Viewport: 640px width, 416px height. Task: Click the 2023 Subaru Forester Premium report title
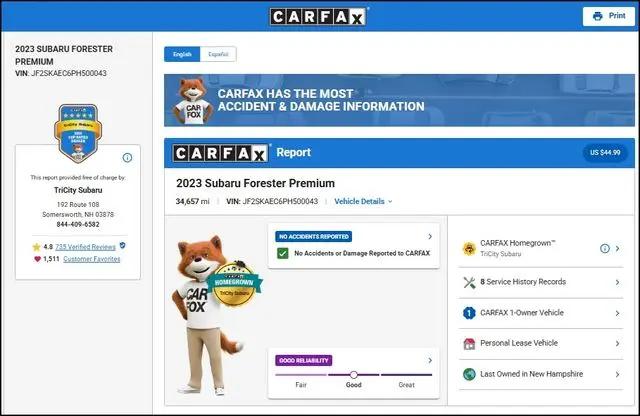tap(256, 183)
